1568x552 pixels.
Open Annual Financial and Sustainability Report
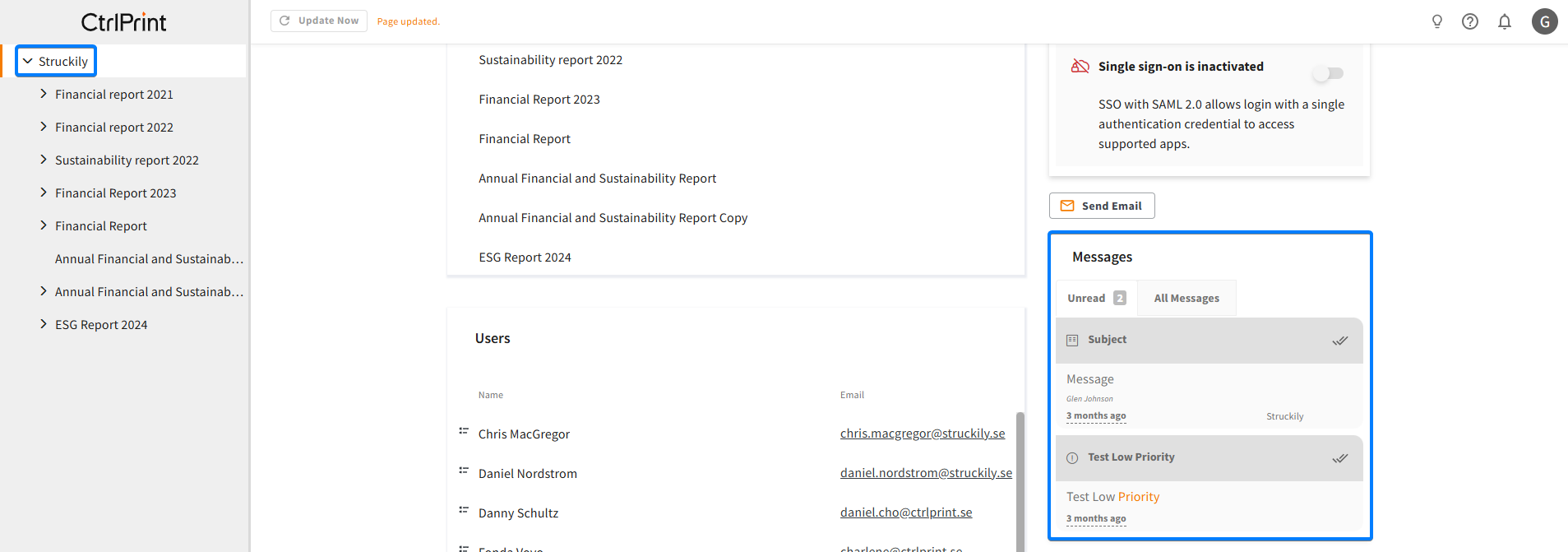[598, 179]
